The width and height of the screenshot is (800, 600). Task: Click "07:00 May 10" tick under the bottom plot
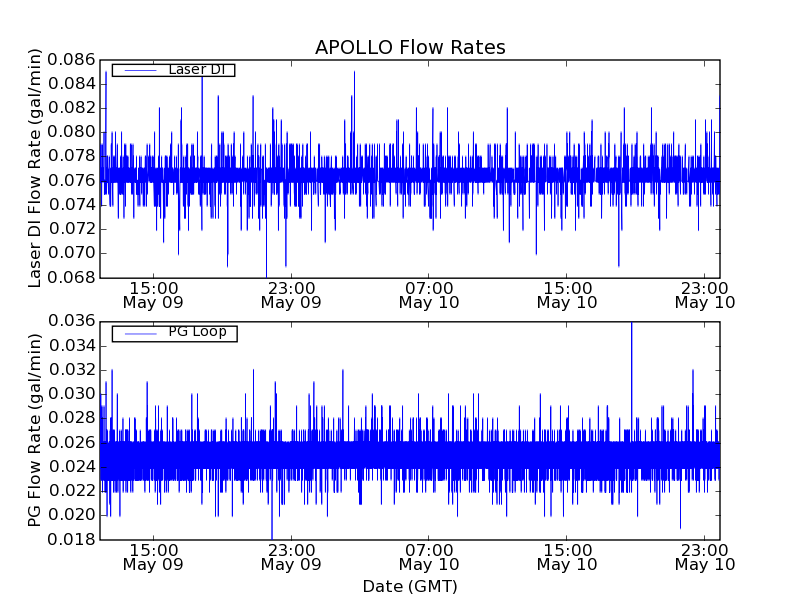click(x=429, y=556)
